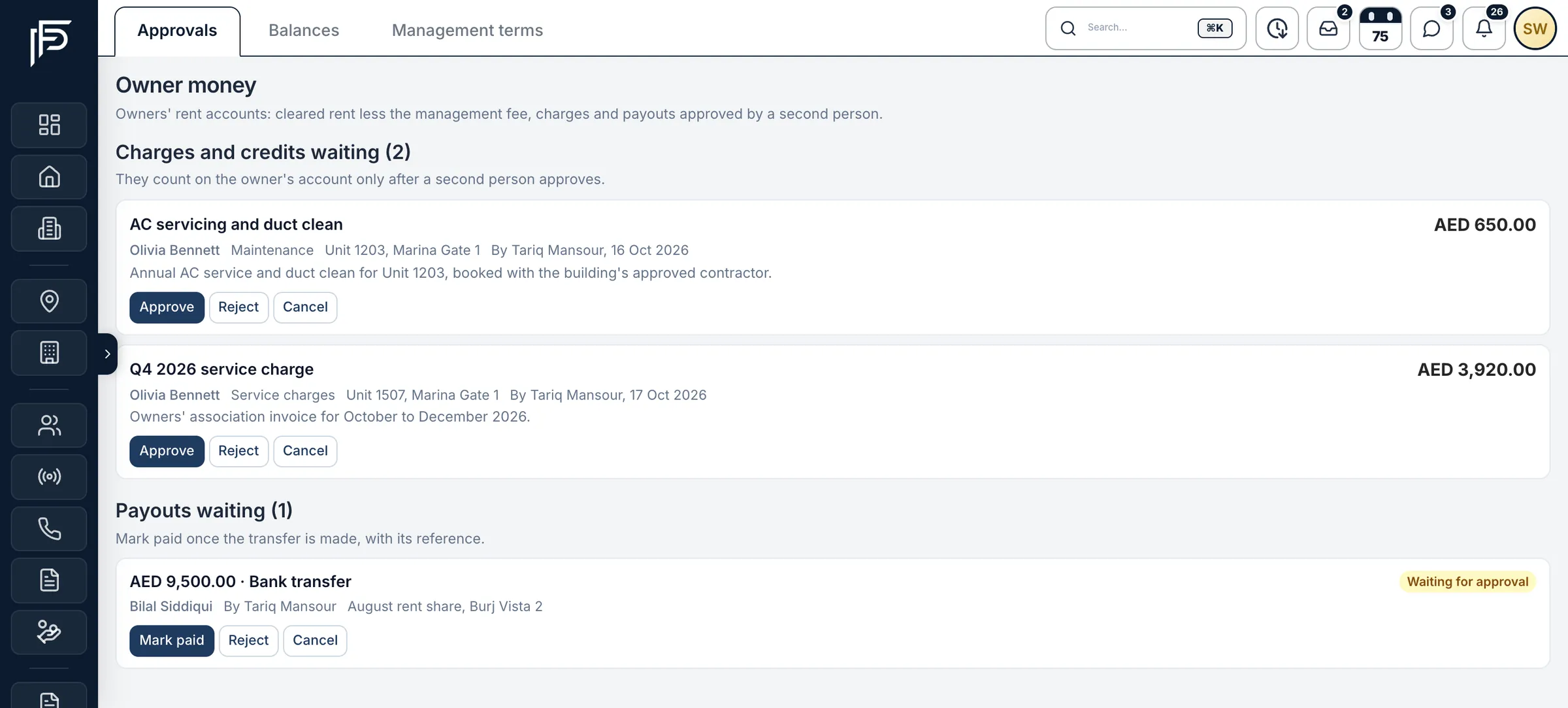Open the notifications bell with badge 26
Viewport: 1568px width, 708px height.
(1484, 28)
